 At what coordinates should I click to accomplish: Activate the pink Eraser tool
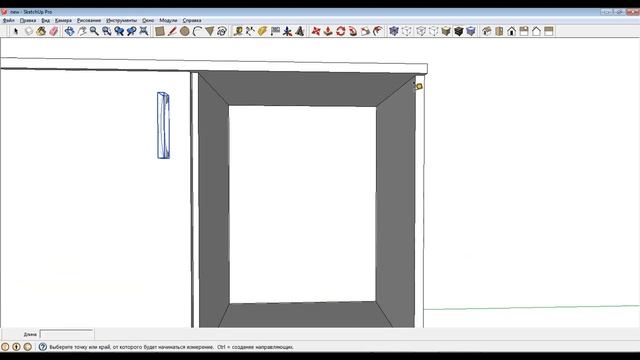(x=53, y=31)
